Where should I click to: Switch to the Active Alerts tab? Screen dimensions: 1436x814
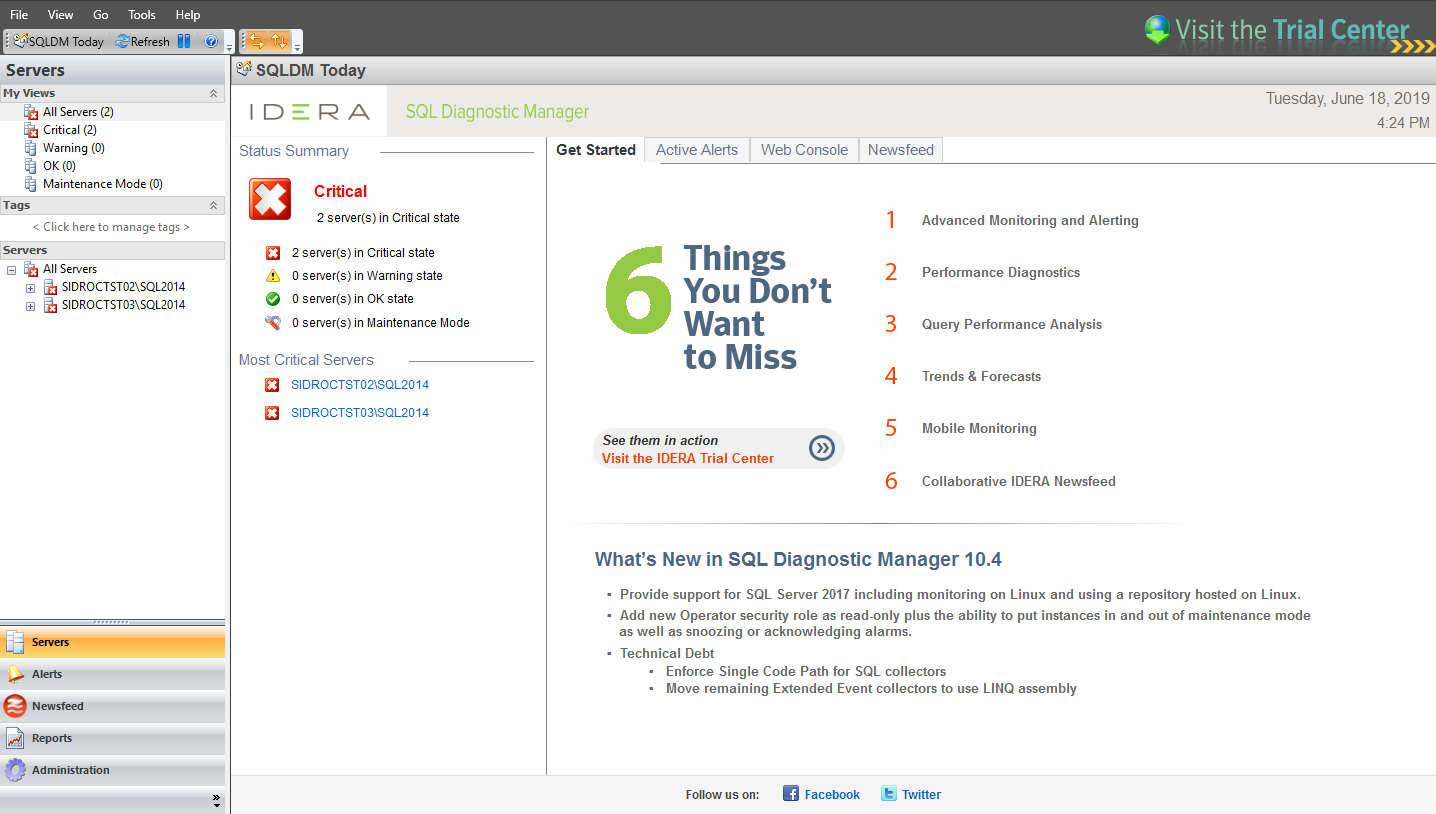coord(697,150)
